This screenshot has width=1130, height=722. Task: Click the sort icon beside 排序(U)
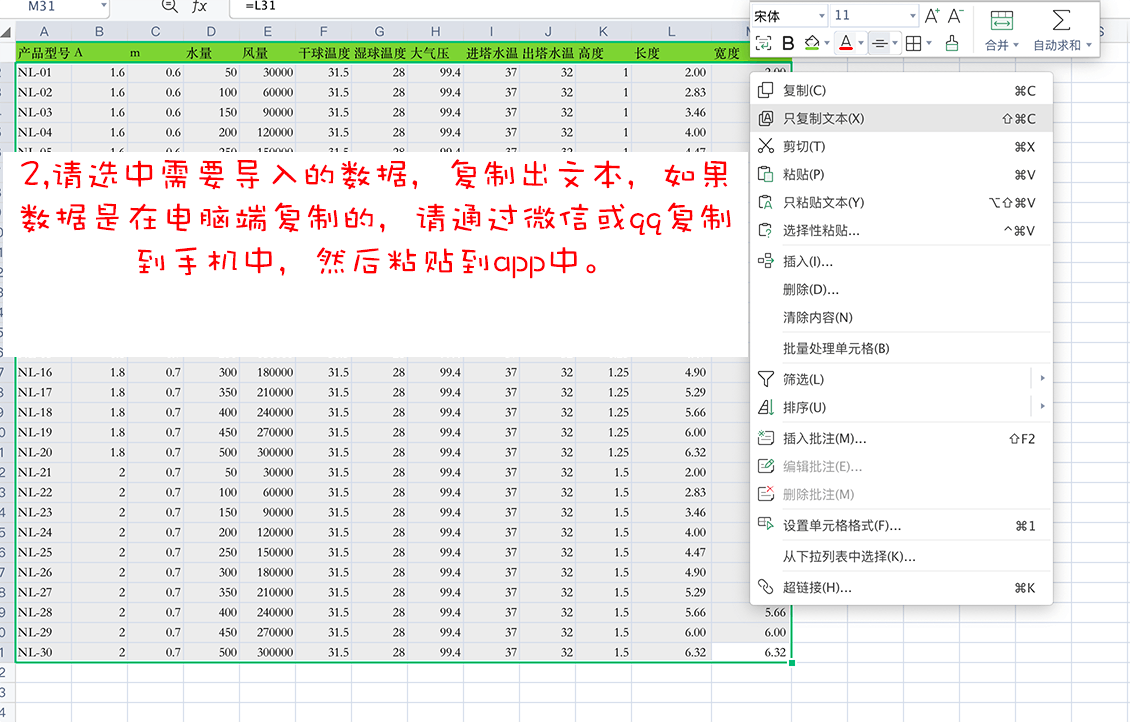pyautogui.click(x=765, y=407)
